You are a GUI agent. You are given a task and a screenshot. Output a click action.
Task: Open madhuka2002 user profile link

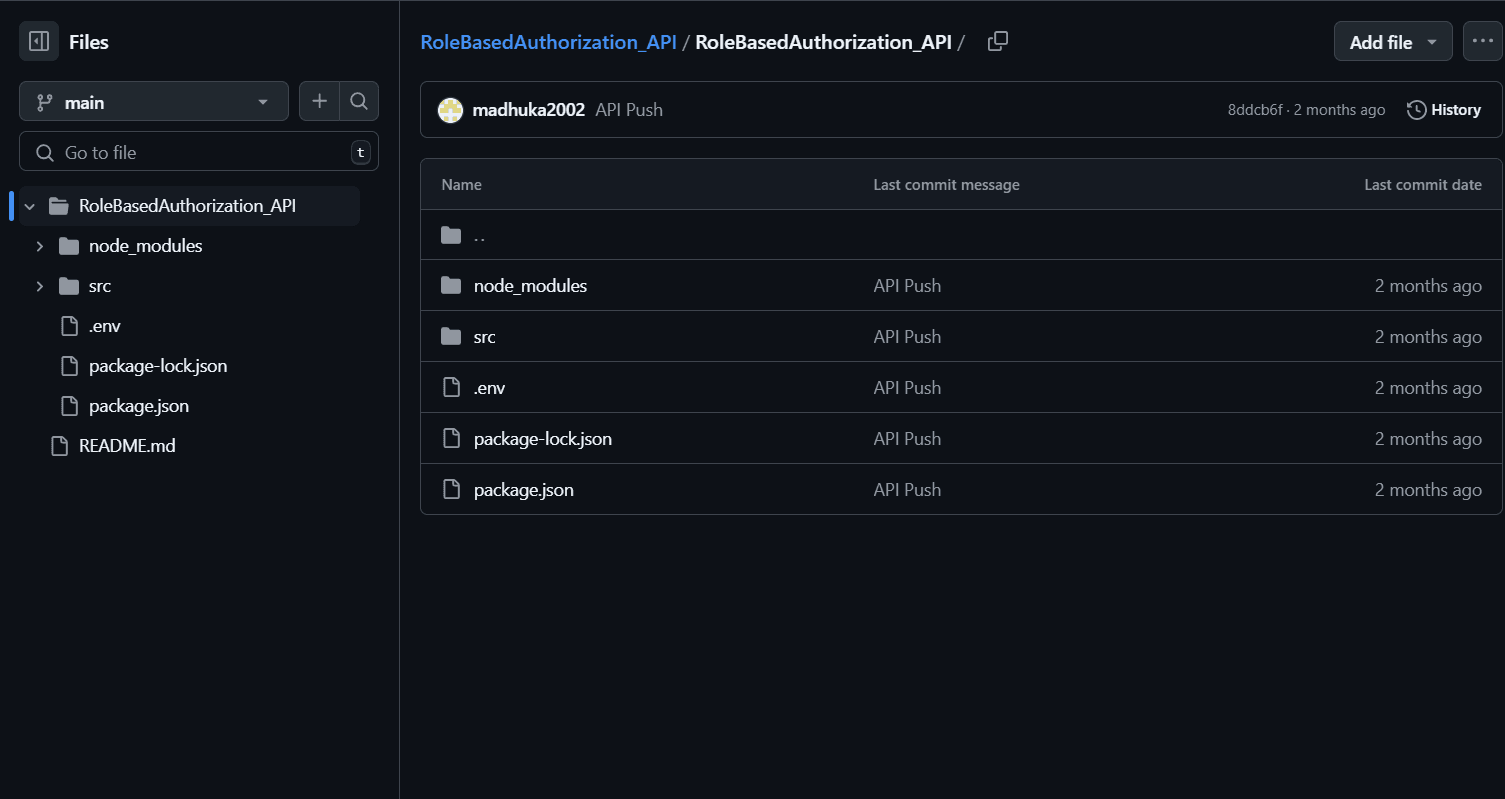pos(528,110)
